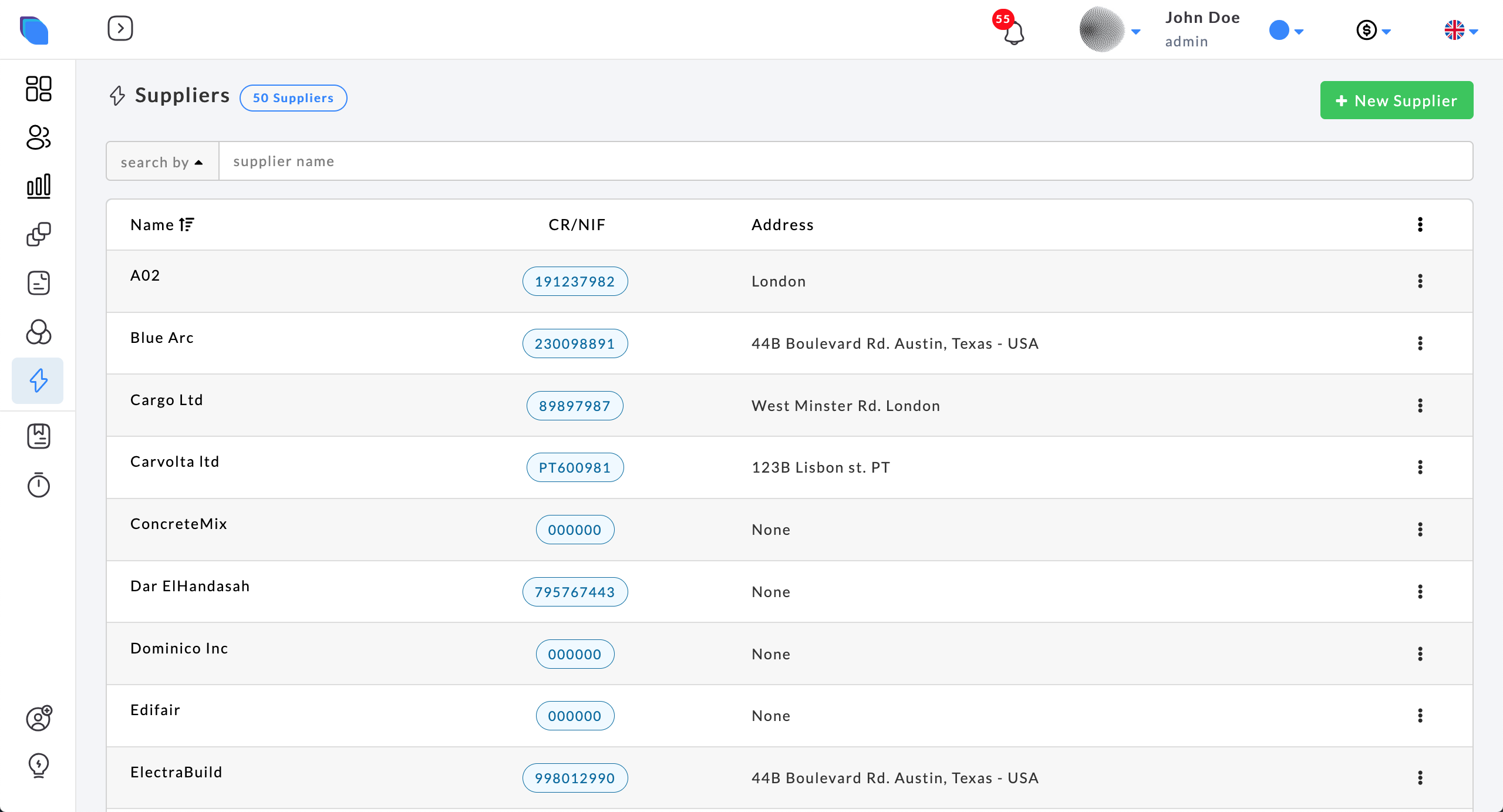Open the lightning bolt suppliers sidebar icon
Screen dimensions: 1503x812
pyautogui.click(x=39, y=380)
